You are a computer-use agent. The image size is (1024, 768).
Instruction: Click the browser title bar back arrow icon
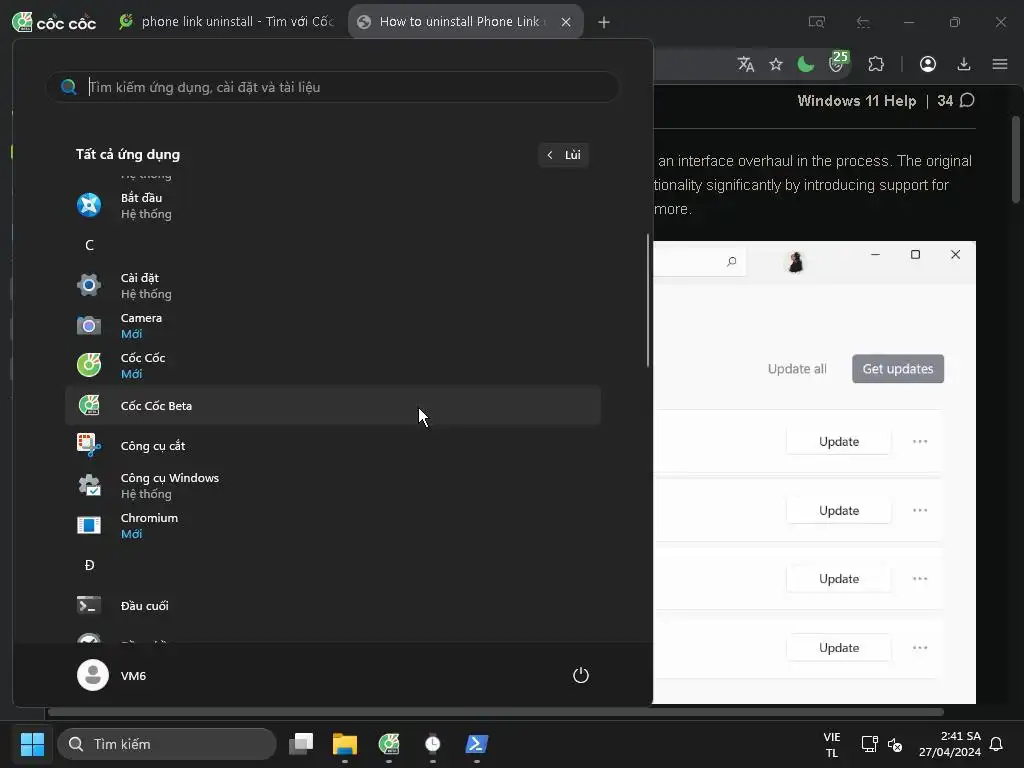tap(863, 22)
